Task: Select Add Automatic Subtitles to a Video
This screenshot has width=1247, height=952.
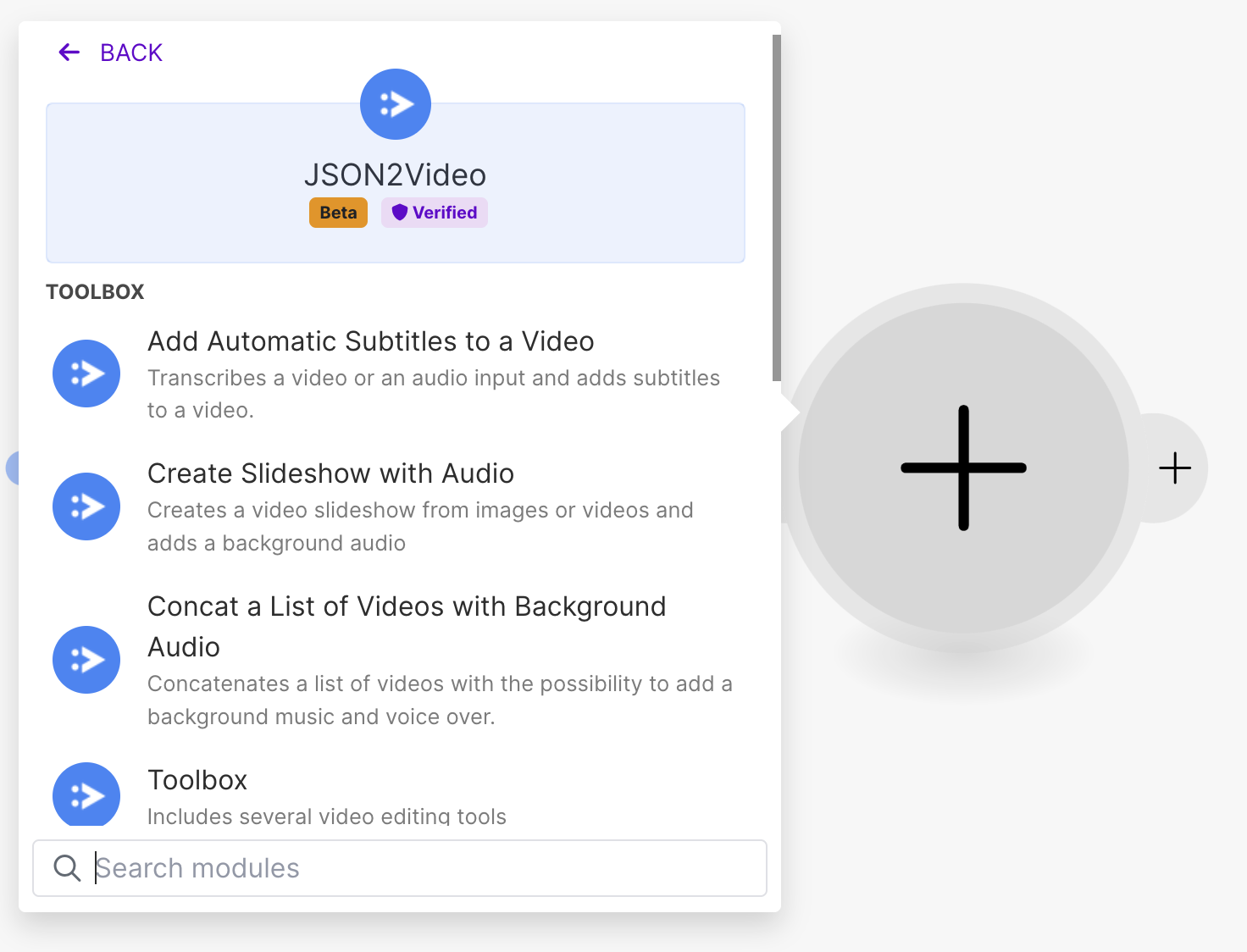Action: pos(371,341)
